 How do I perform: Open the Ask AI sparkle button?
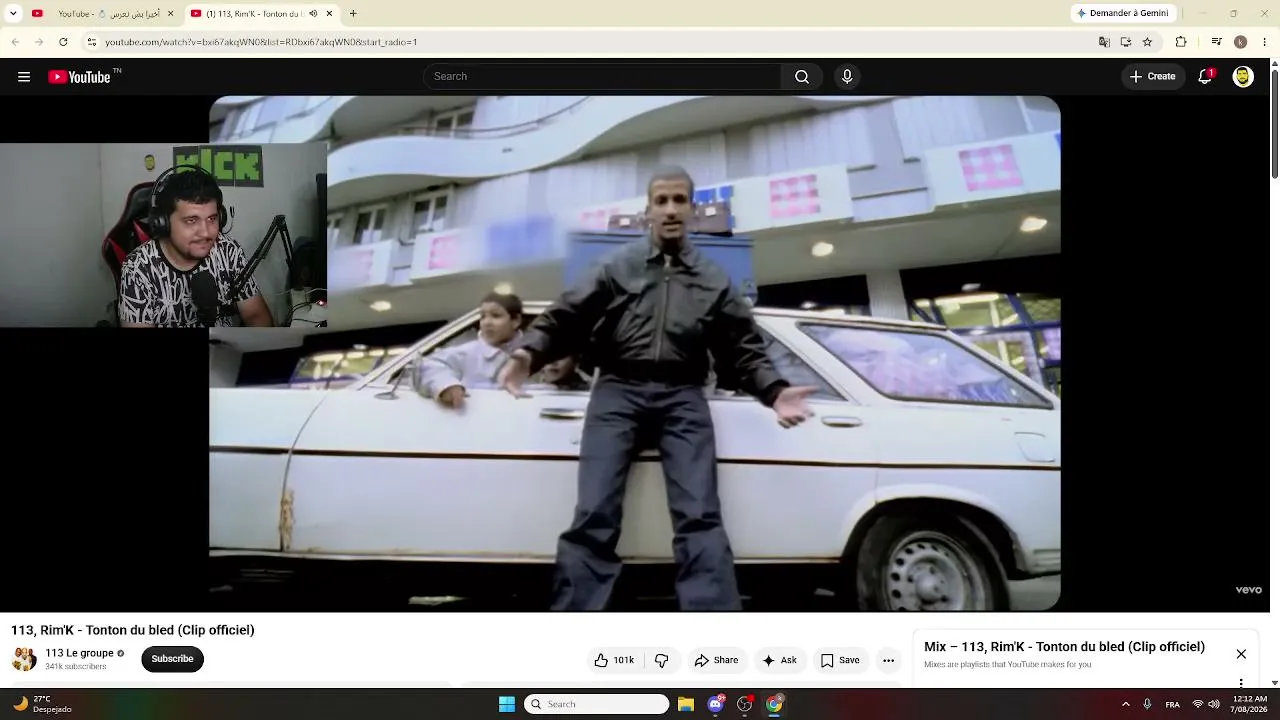[x=779, y=660]
